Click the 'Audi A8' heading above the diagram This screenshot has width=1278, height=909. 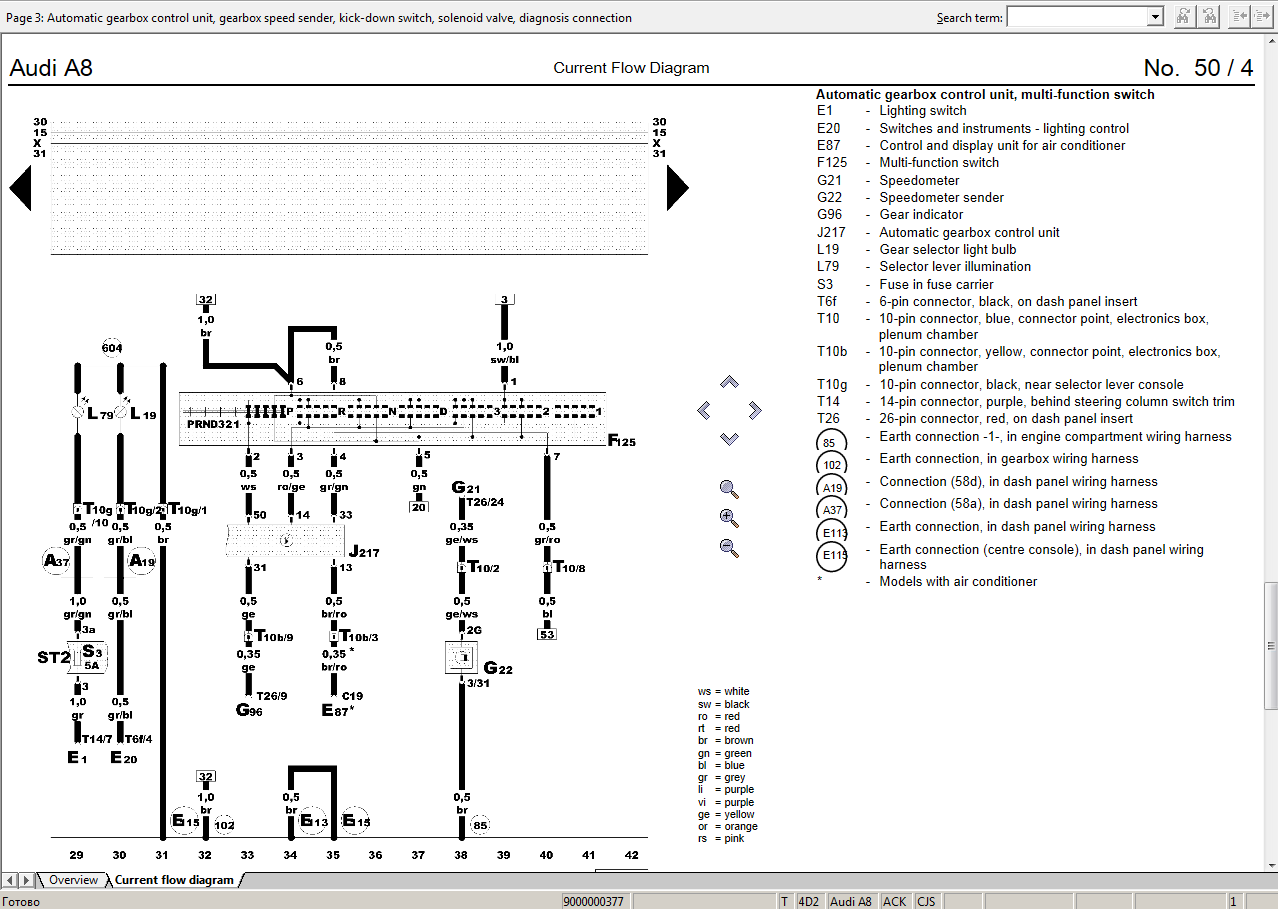pyautogui.click(x=51, y=68)
